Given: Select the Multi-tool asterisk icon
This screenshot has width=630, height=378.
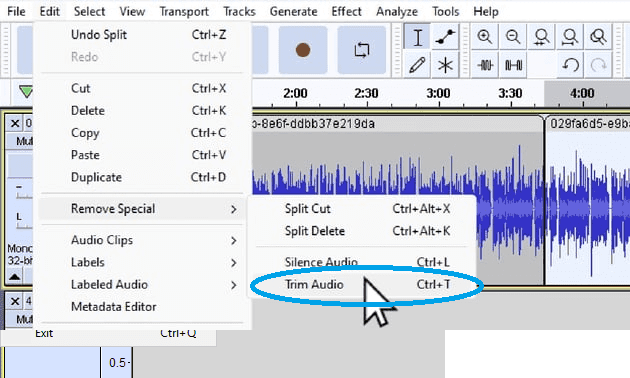Looking at the screenshot, I should [x=445, y=65].
